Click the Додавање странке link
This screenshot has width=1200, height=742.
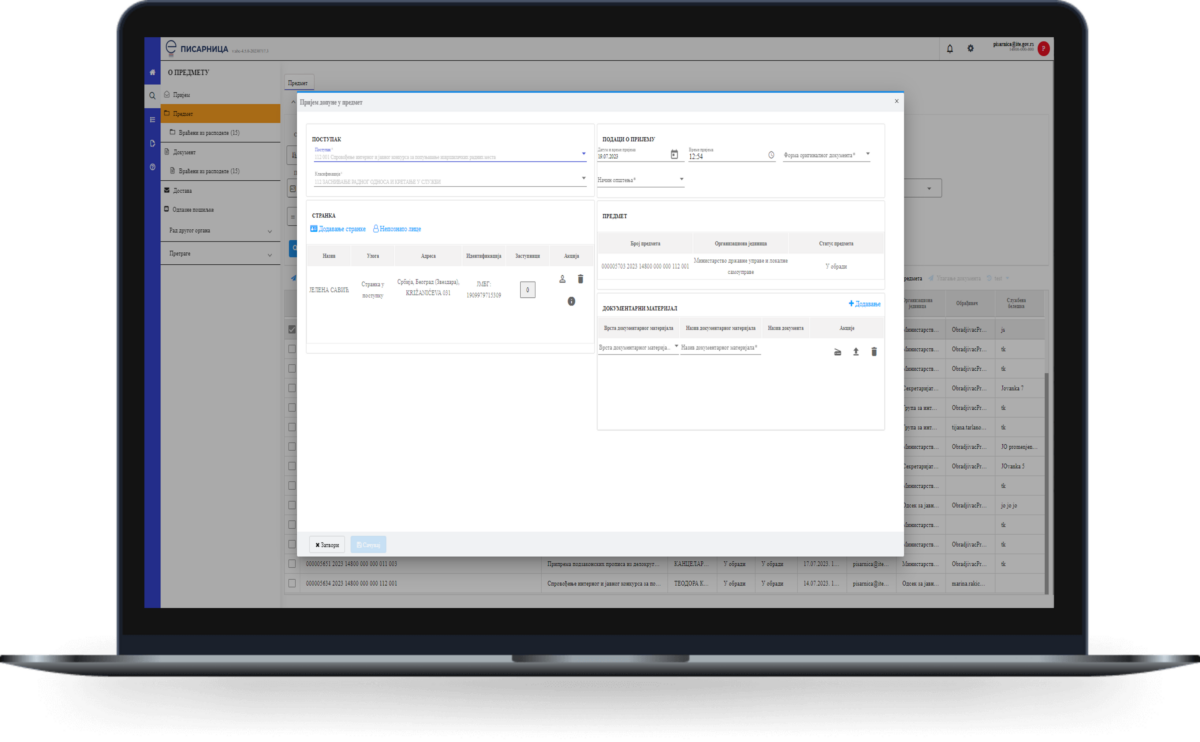click(x=340, y=229)
